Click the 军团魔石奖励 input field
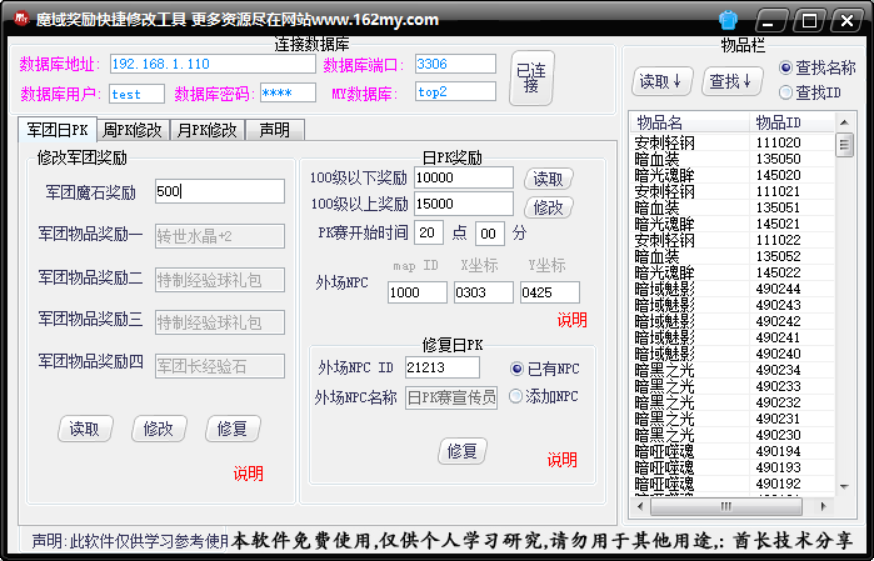874x561 pixels. [220, 191]
